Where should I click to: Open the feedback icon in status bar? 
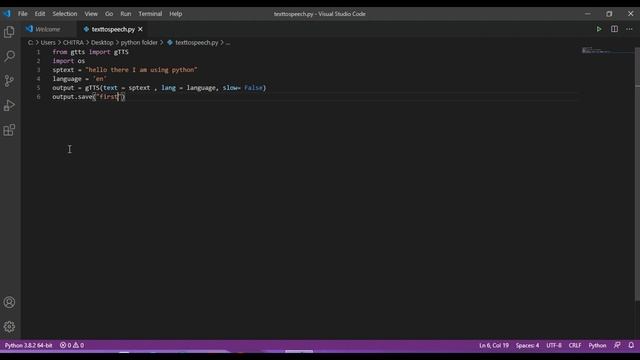tap(617, 345)
